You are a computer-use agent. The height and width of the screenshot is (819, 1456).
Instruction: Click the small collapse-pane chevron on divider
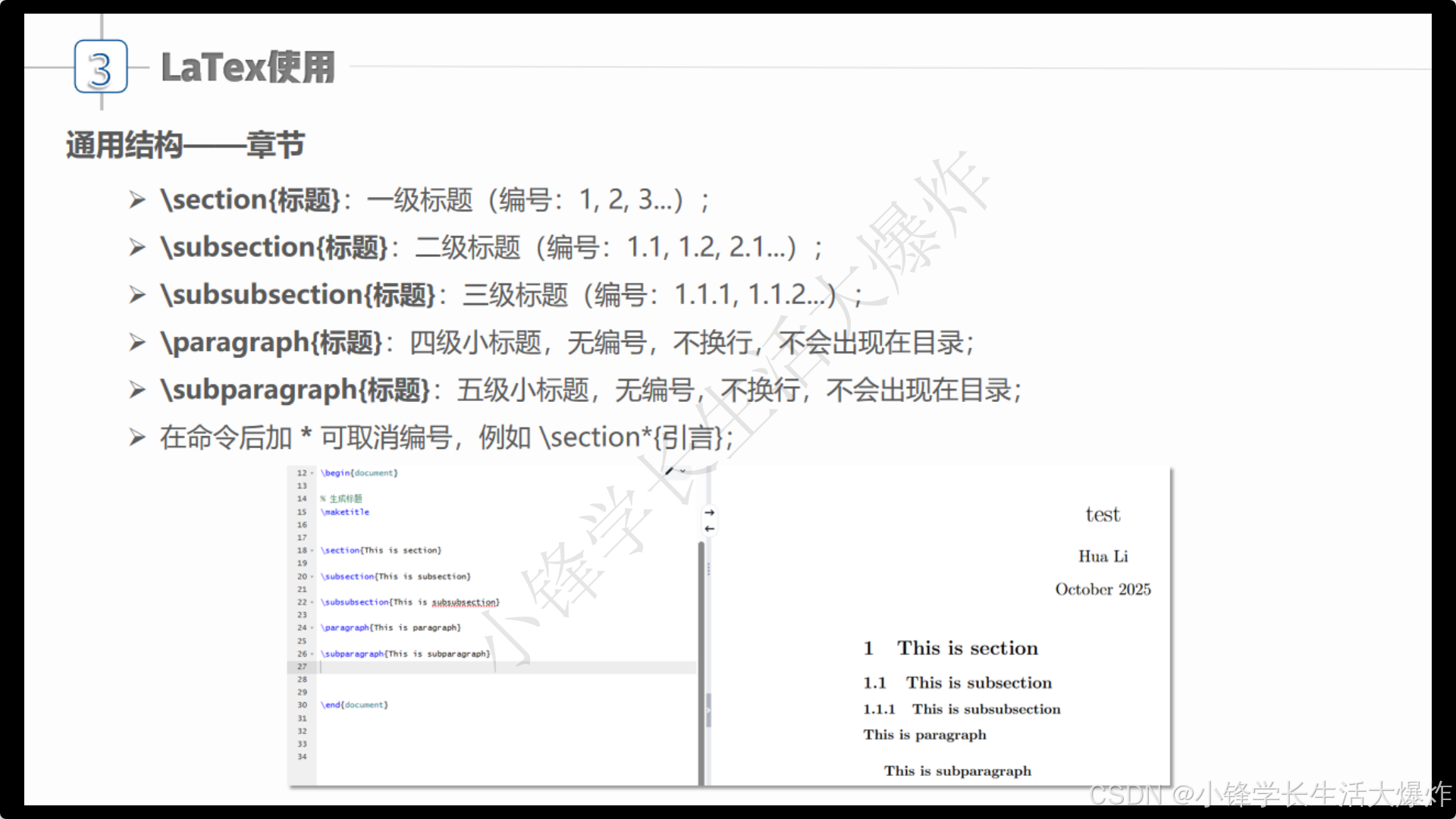click(x=708, y=711)
